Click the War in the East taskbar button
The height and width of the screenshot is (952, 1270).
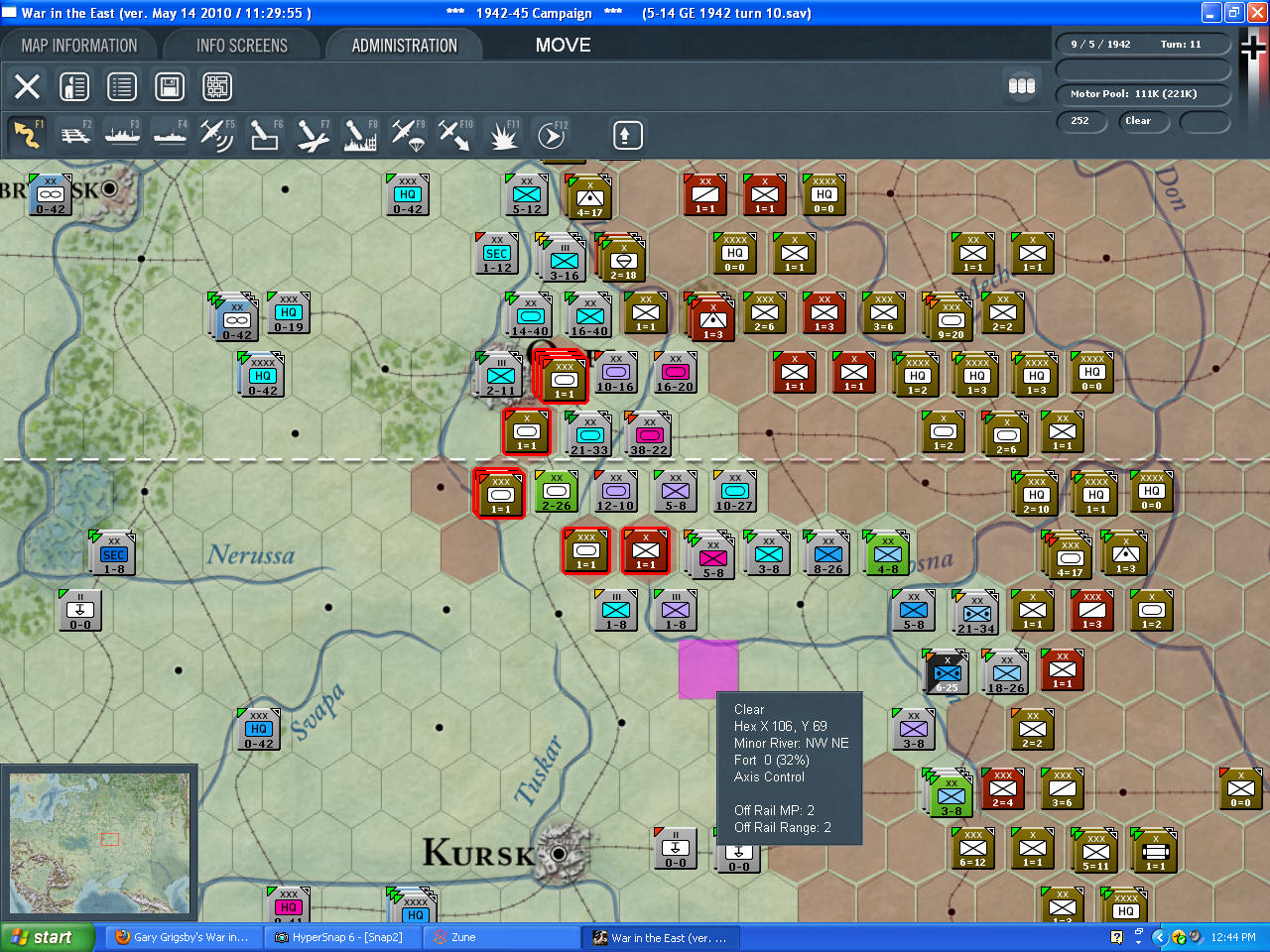click(x=662, y=937)
